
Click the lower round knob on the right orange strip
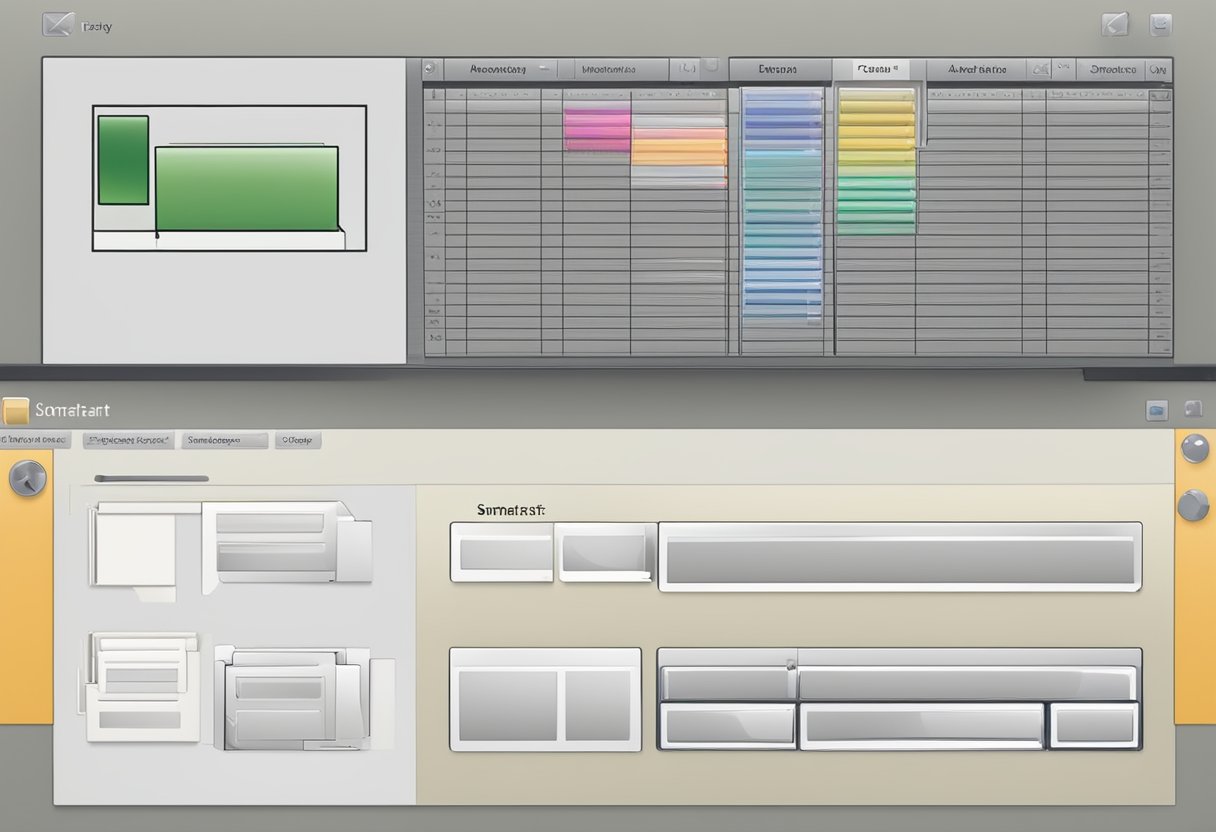(1193, 505)
